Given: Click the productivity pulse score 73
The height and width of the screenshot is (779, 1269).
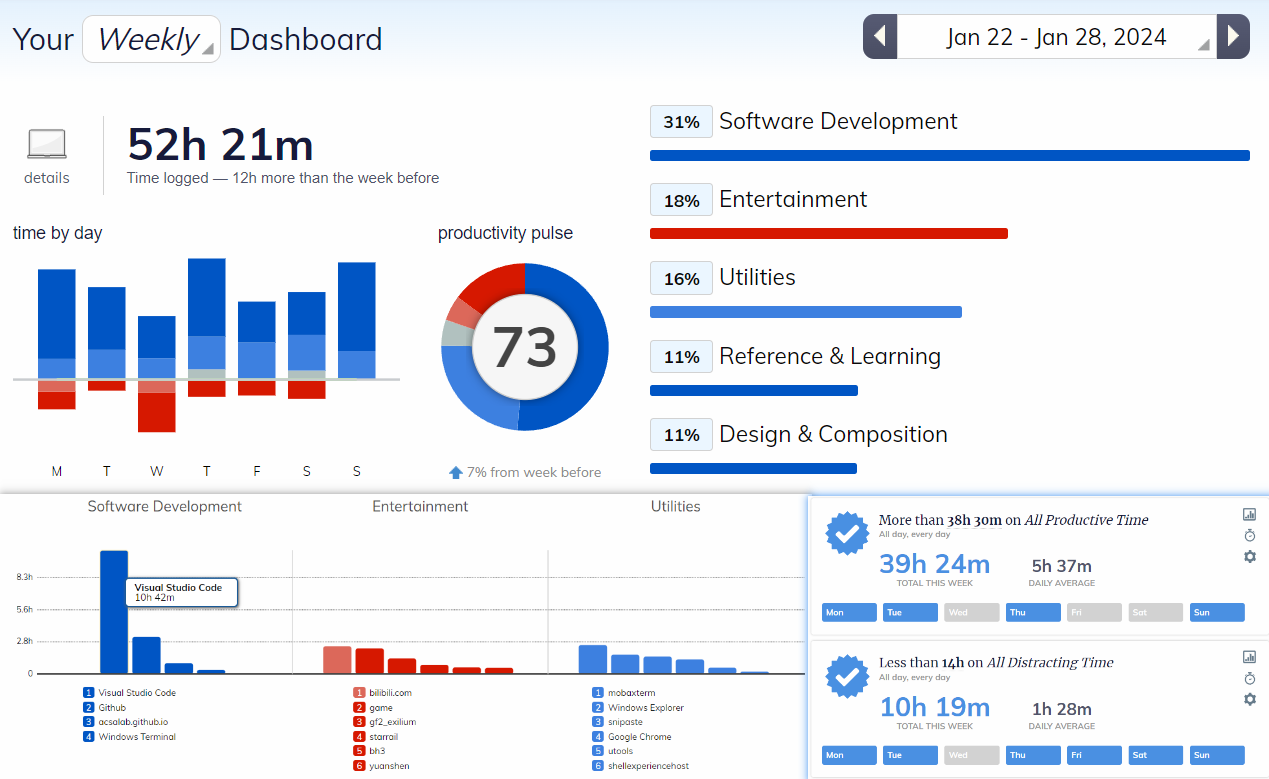Looking at the screenshot, I should [x=525, y=347].
